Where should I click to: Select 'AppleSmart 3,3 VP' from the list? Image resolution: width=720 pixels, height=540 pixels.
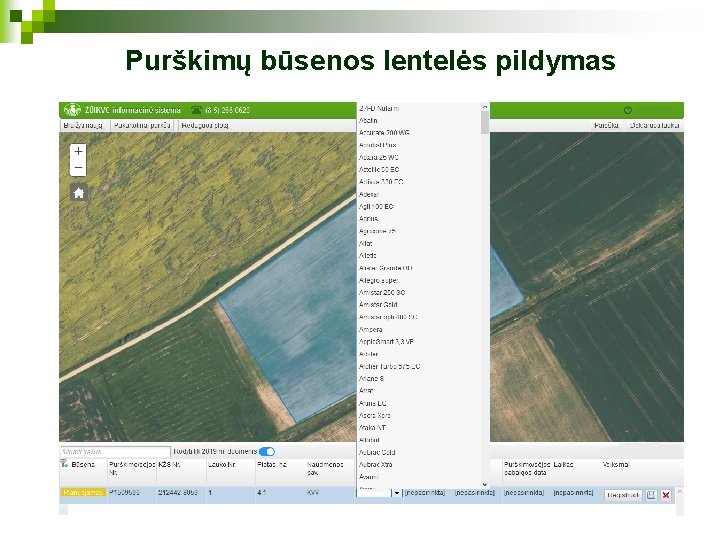(386, 342)
